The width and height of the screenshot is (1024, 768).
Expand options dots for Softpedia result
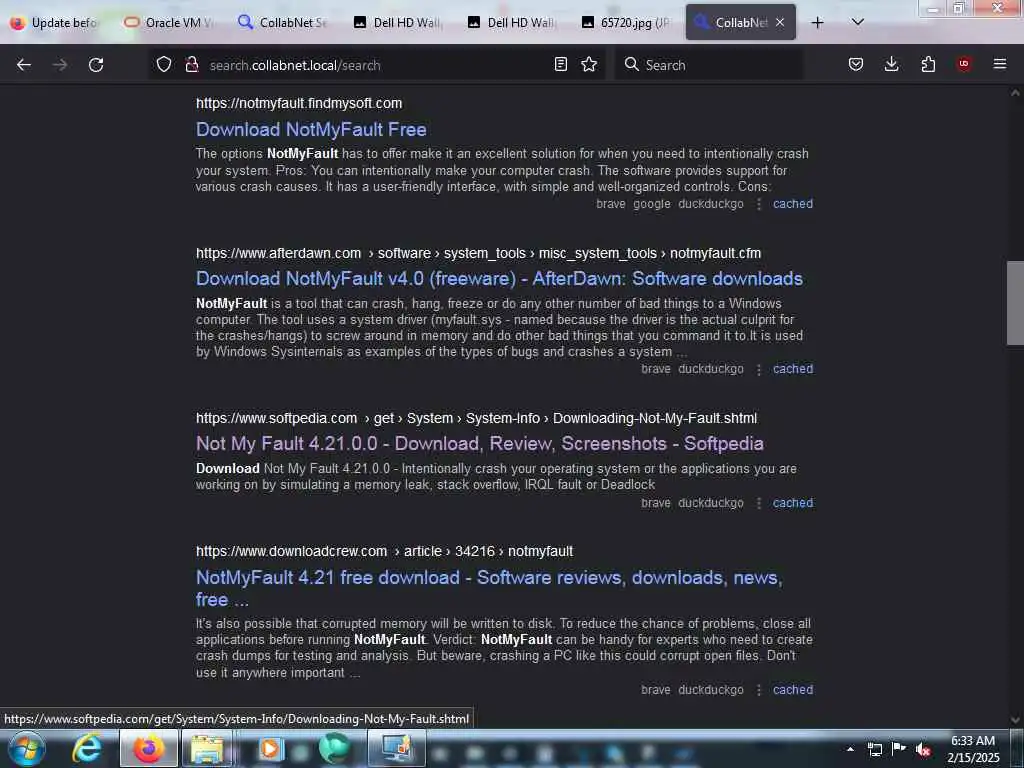758,504
